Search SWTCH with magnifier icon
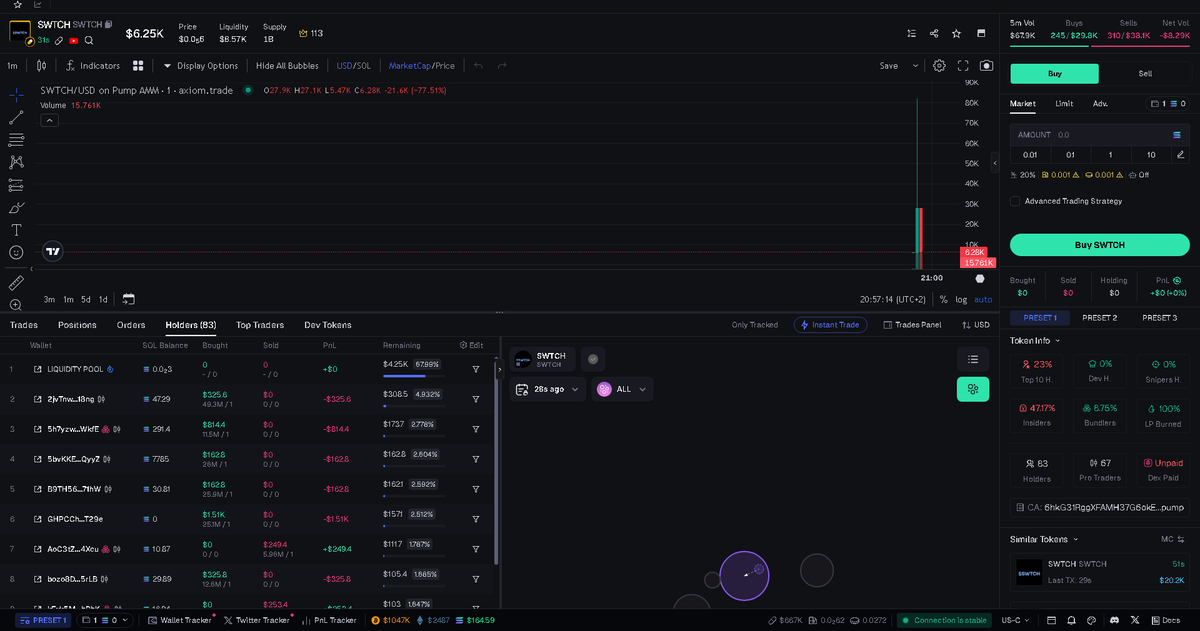The height and width of the screenshot is (631, 1200). tap(89, 41)
